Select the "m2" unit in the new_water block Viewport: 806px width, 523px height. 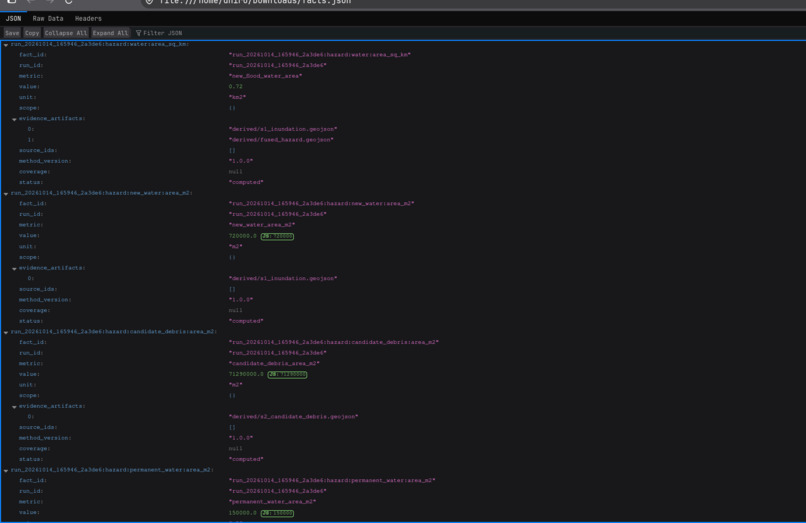coord(235,246)
